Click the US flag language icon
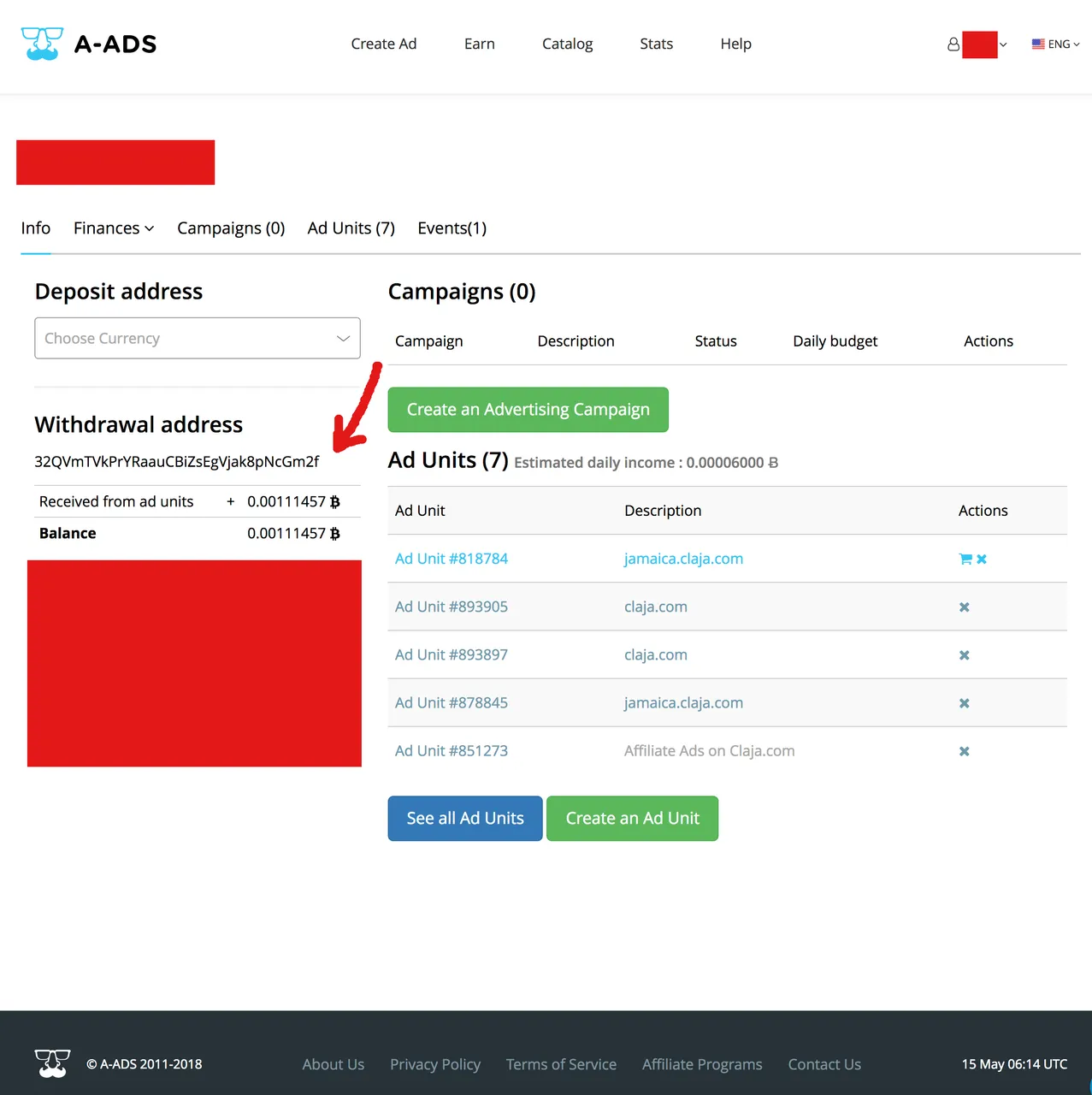The width and height of the screenshot is (1092, 1095). pos(1038,44)
